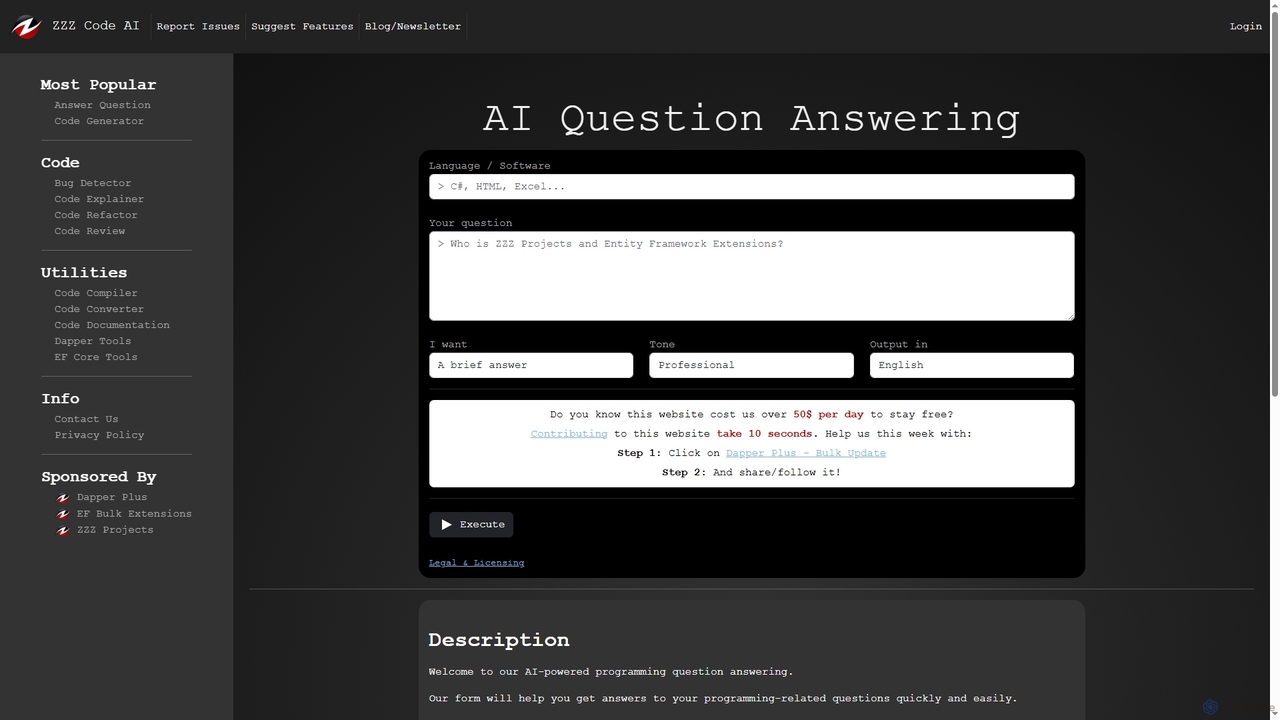The image size is (1280, 720).
Task: Click the EF Bulk Extensions sponsor icon
Action: tap(63, 514)
